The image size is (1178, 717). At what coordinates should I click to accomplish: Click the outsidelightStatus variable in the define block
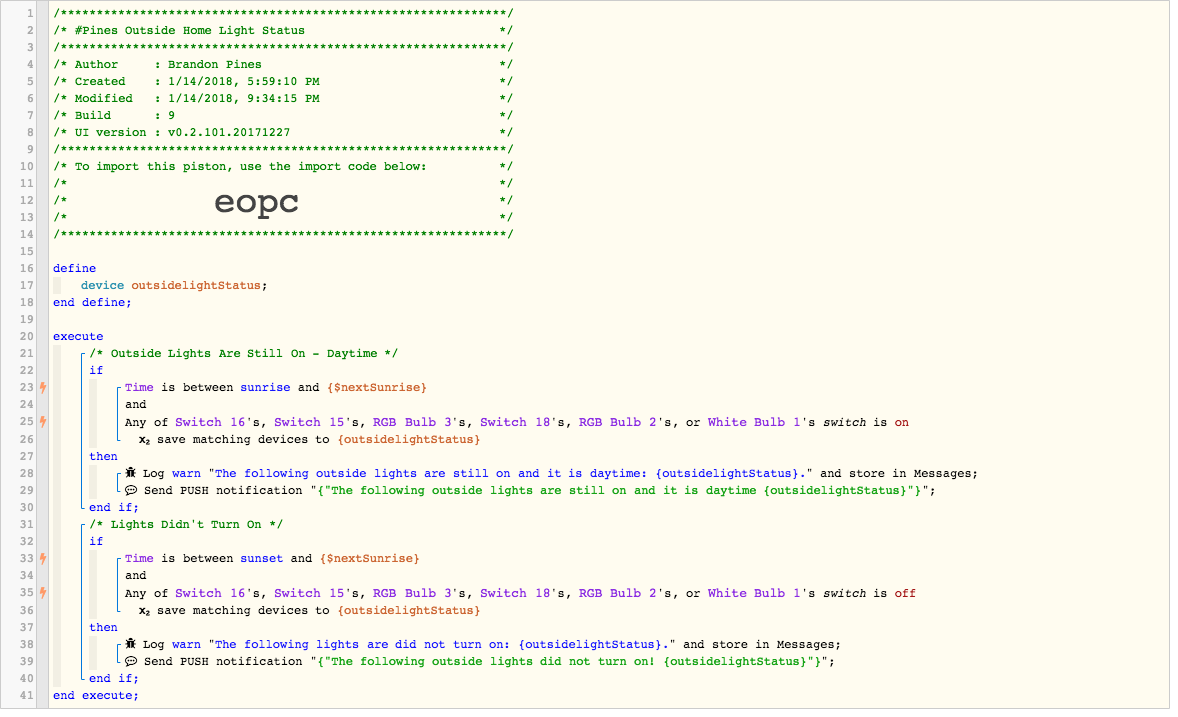pyautogui.click(x=196, y=286)
